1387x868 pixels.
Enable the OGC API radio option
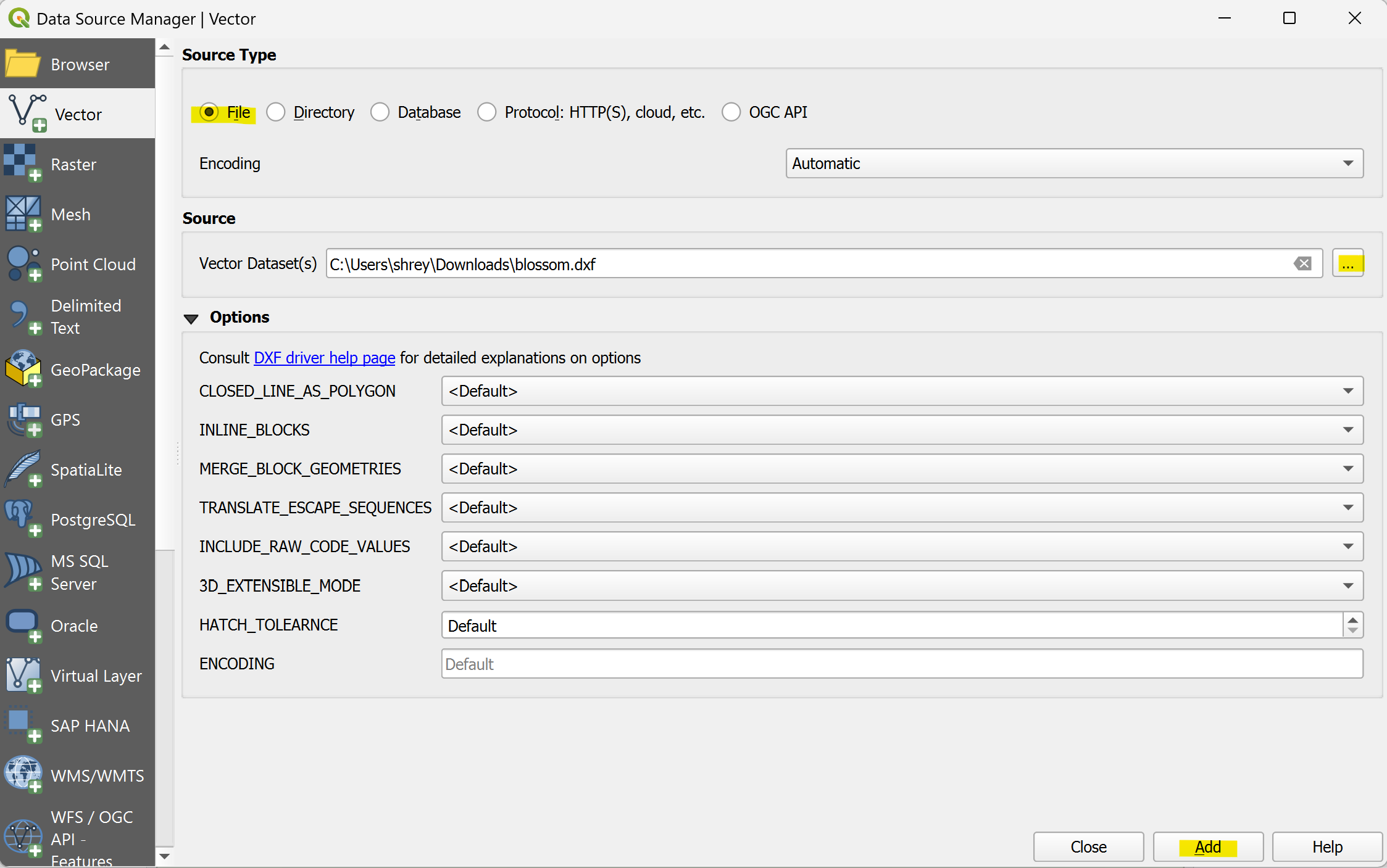731,112
